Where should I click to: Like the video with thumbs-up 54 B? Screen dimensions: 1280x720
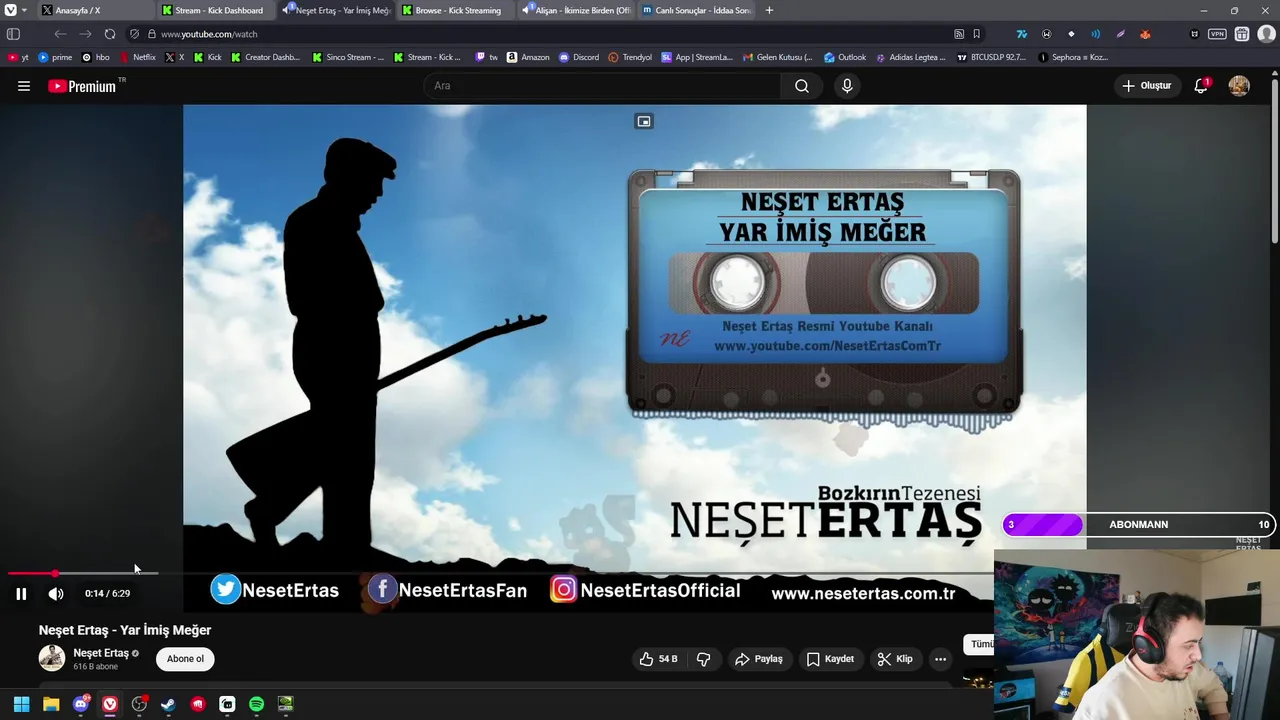[659, 659]
